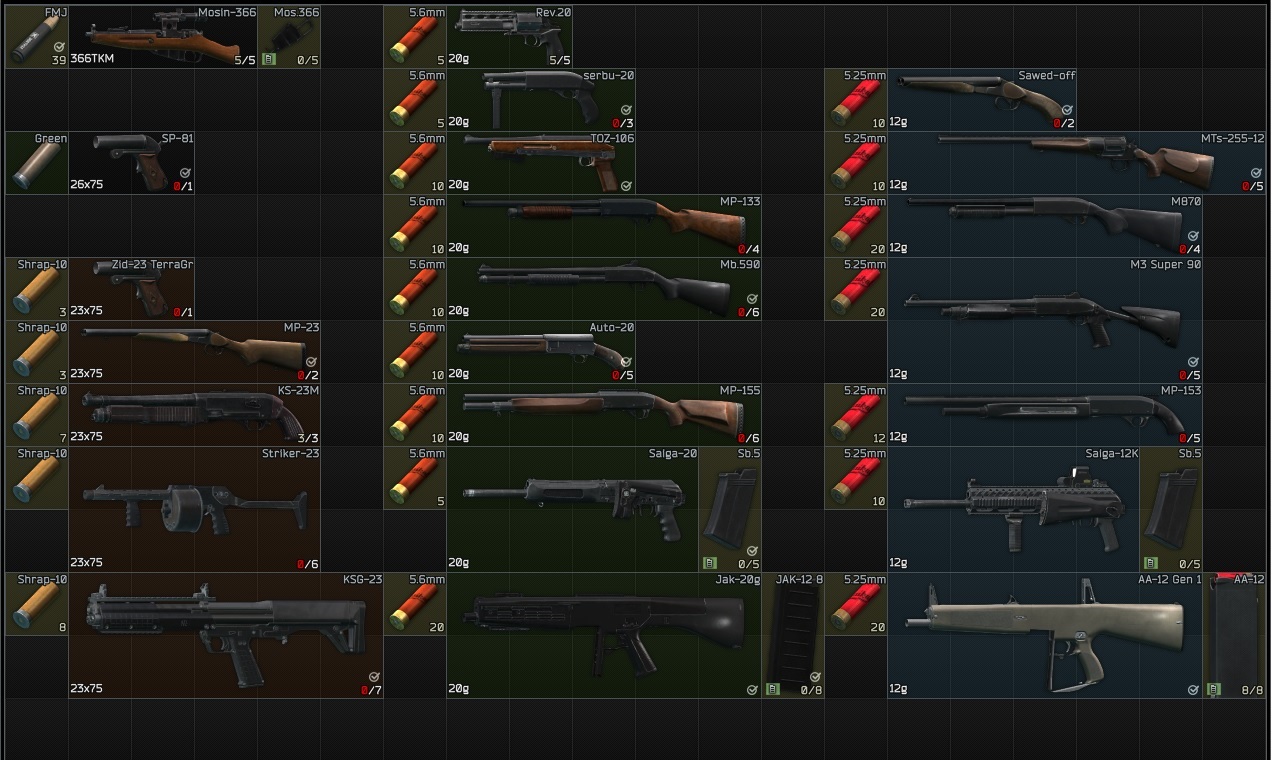1272x760 pixels.
Task: Select the M870 shotgun
Action: click(x=1045, y=225)
